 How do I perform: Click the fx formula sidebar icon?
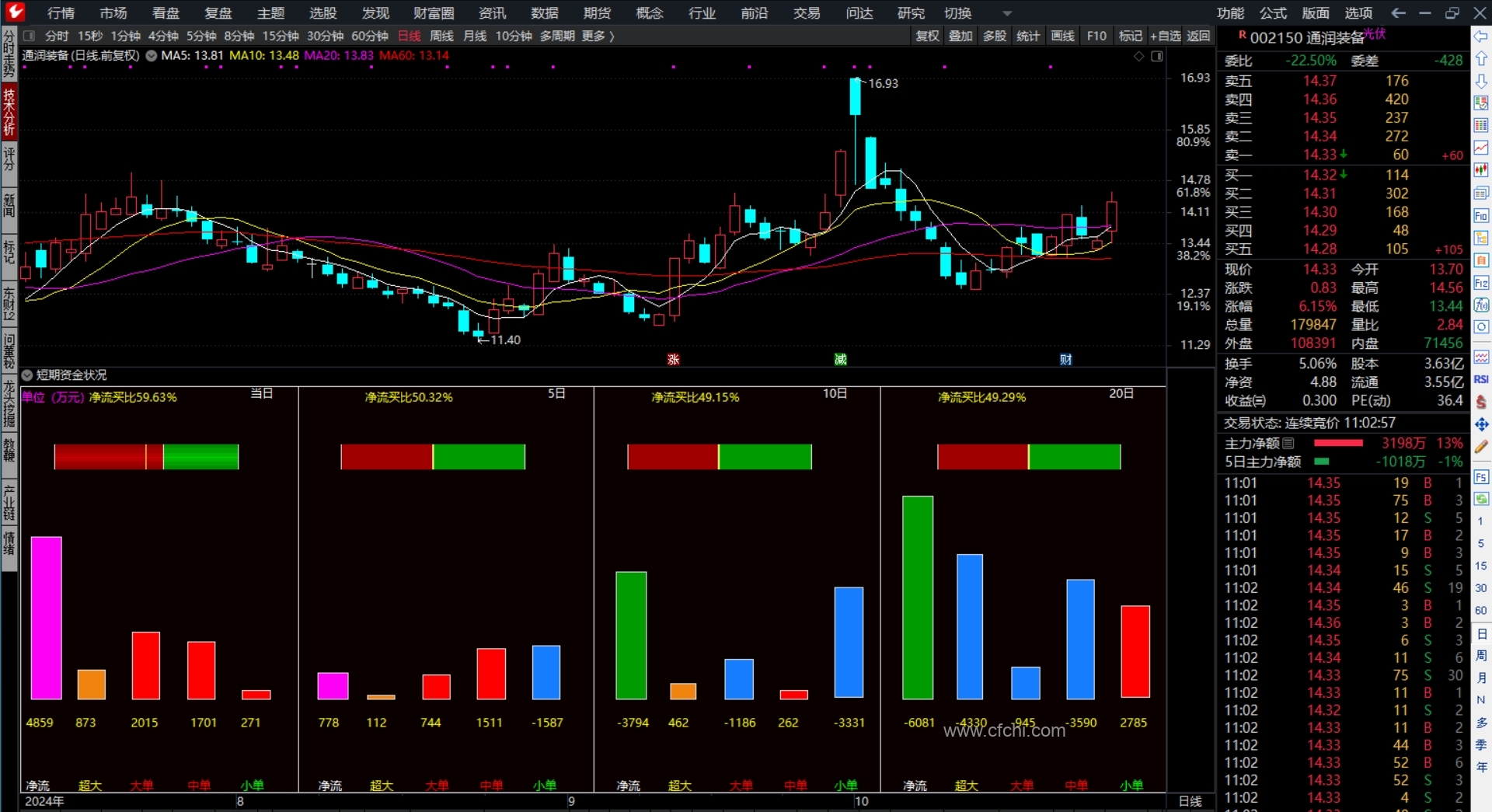point(1481,305)
